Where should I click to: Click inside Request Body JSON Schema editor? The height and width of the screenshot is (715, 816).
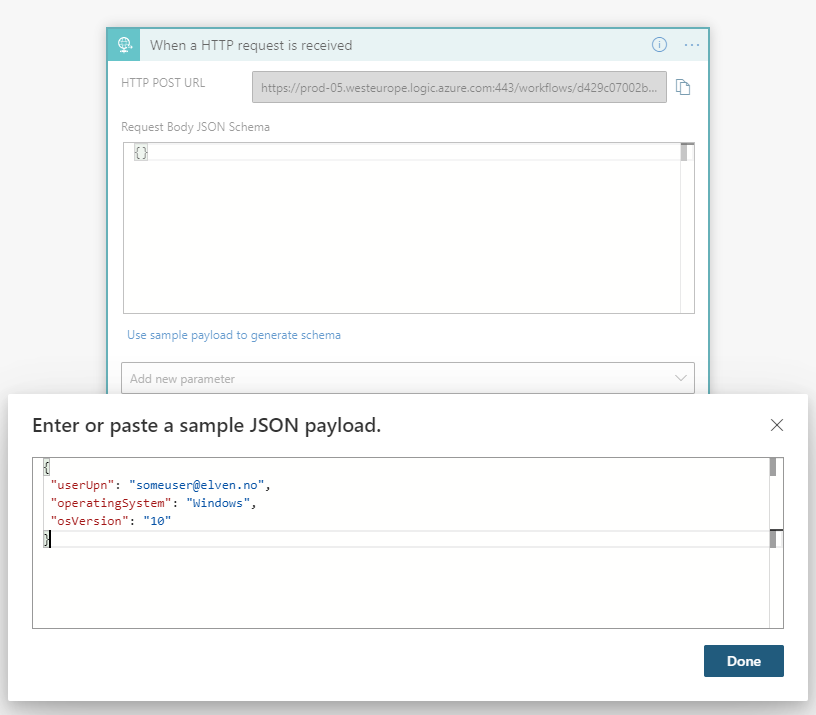pos(409,228)
